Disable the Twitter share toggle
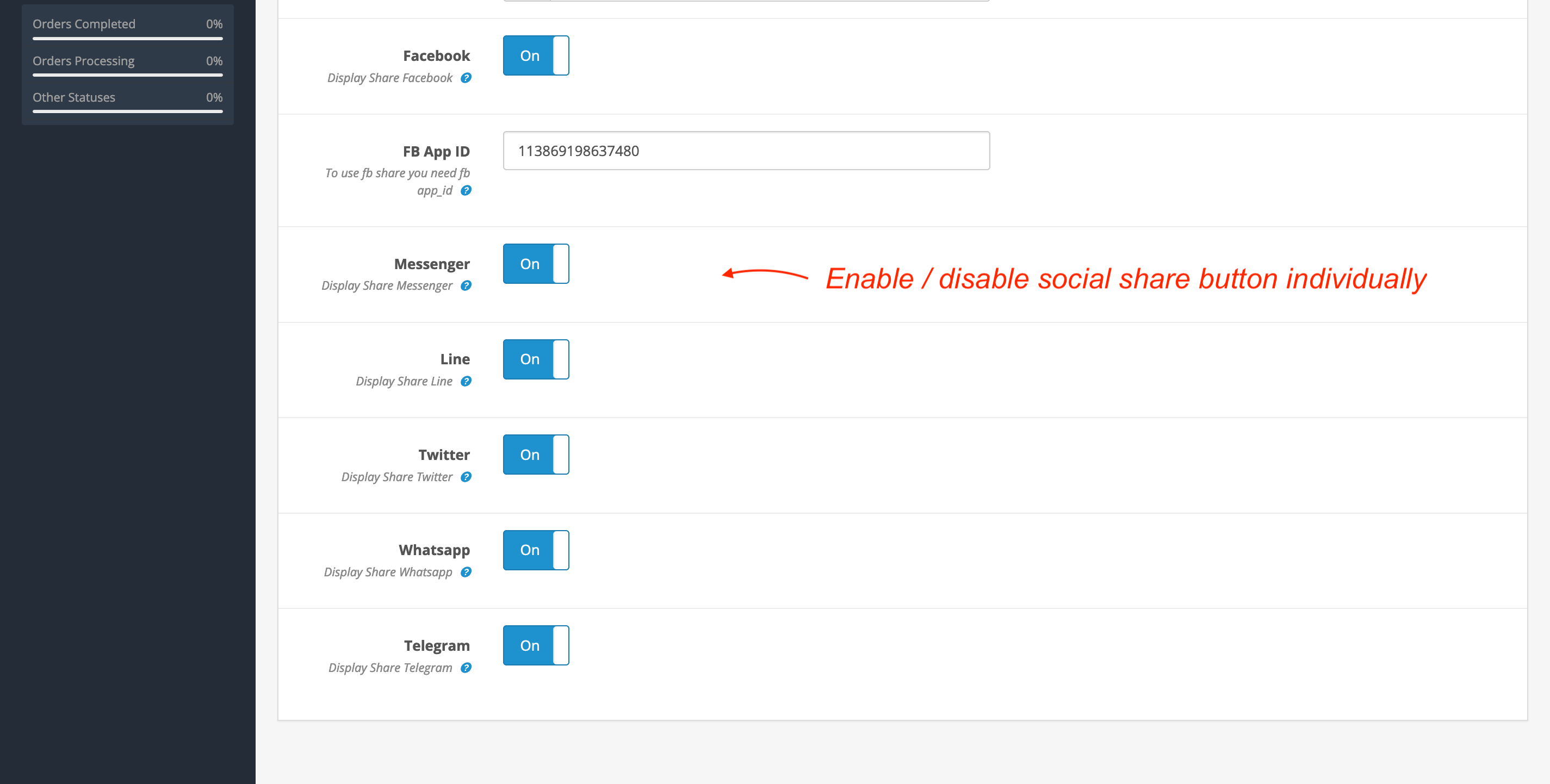The width and height of the screenshot is (1550, 784). click(536, 455)
